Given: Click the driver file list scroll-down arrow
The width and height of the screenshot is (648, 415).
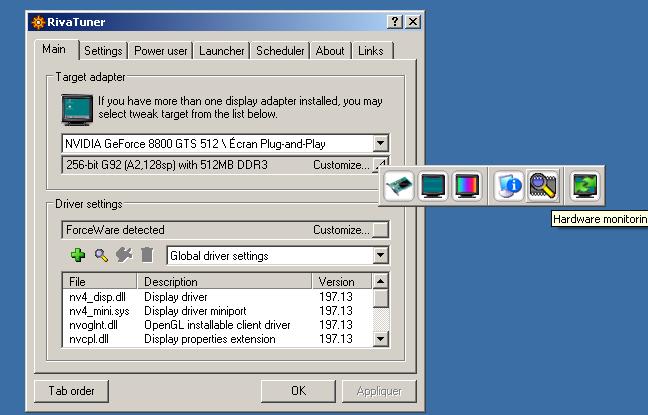Looking at the screenshot, I should click(380, 339).
